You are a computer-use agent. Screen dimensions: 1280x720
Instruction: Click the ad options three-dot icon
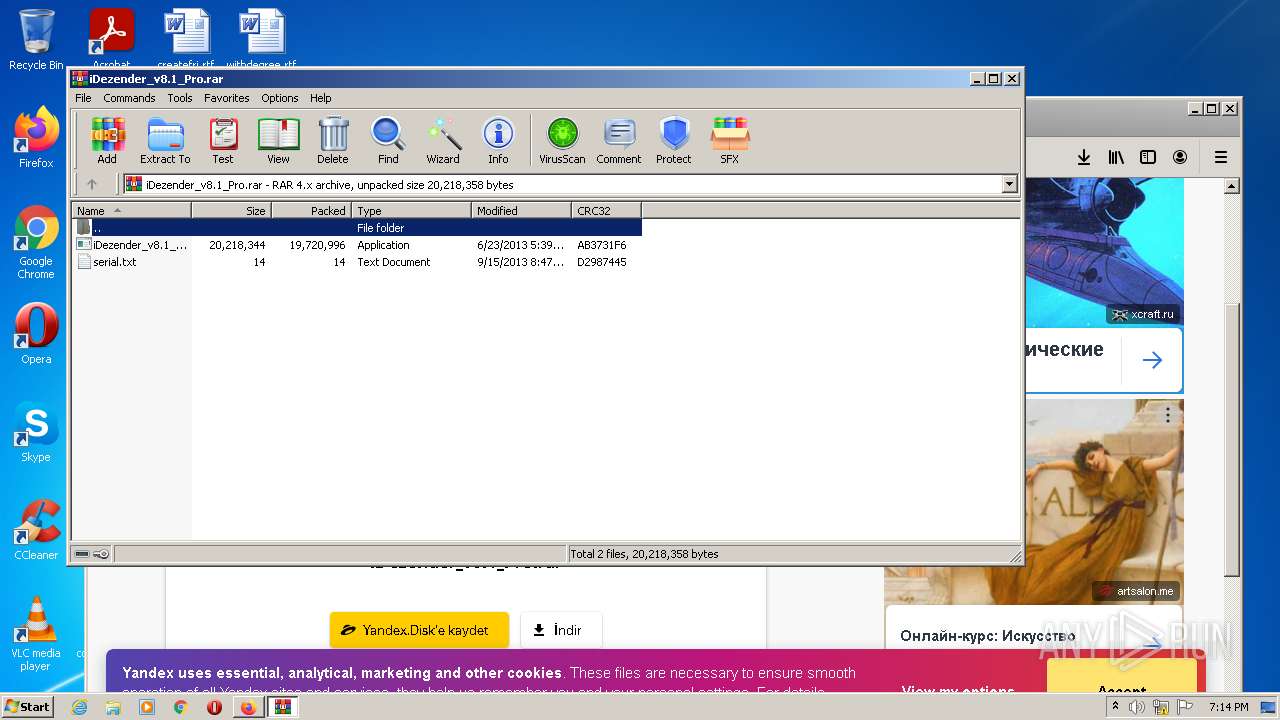coord(1167,415)
